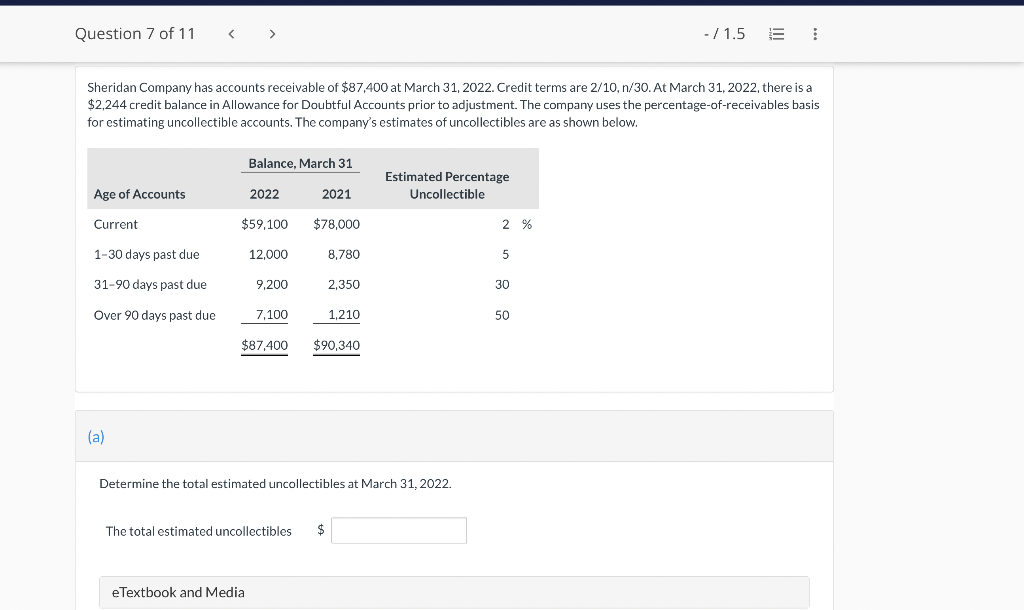Select the Current row label
The width and height of the screenshot is (1024, 610).
[x=116, y=224]
